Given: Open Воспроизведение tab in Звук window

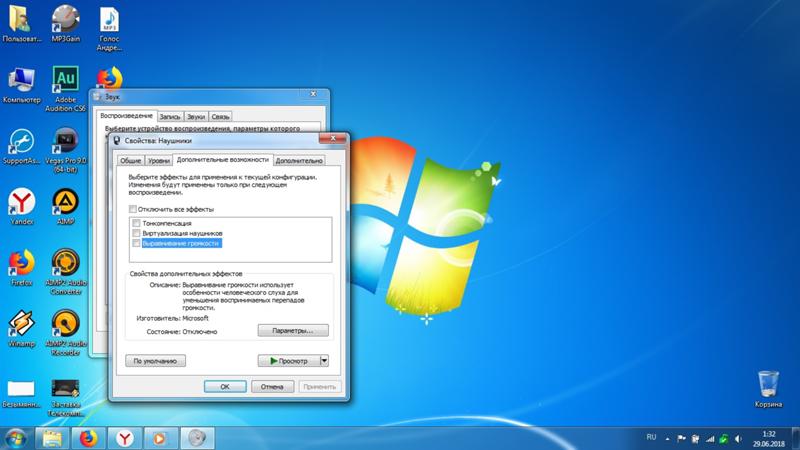Looking at the screenshot, I should point(126,115).
